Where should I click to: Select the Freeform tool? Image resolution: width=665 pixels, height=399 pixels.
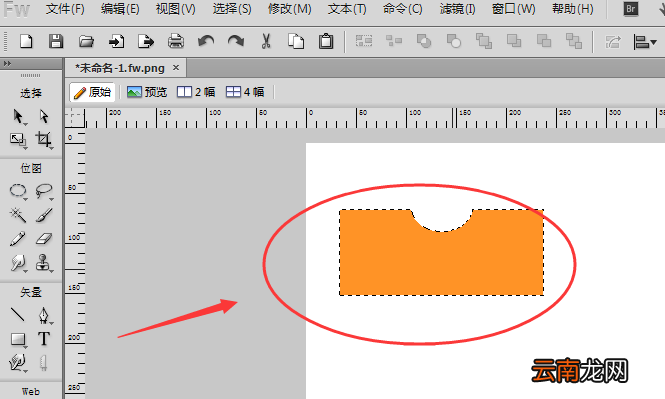coord(17,363)
